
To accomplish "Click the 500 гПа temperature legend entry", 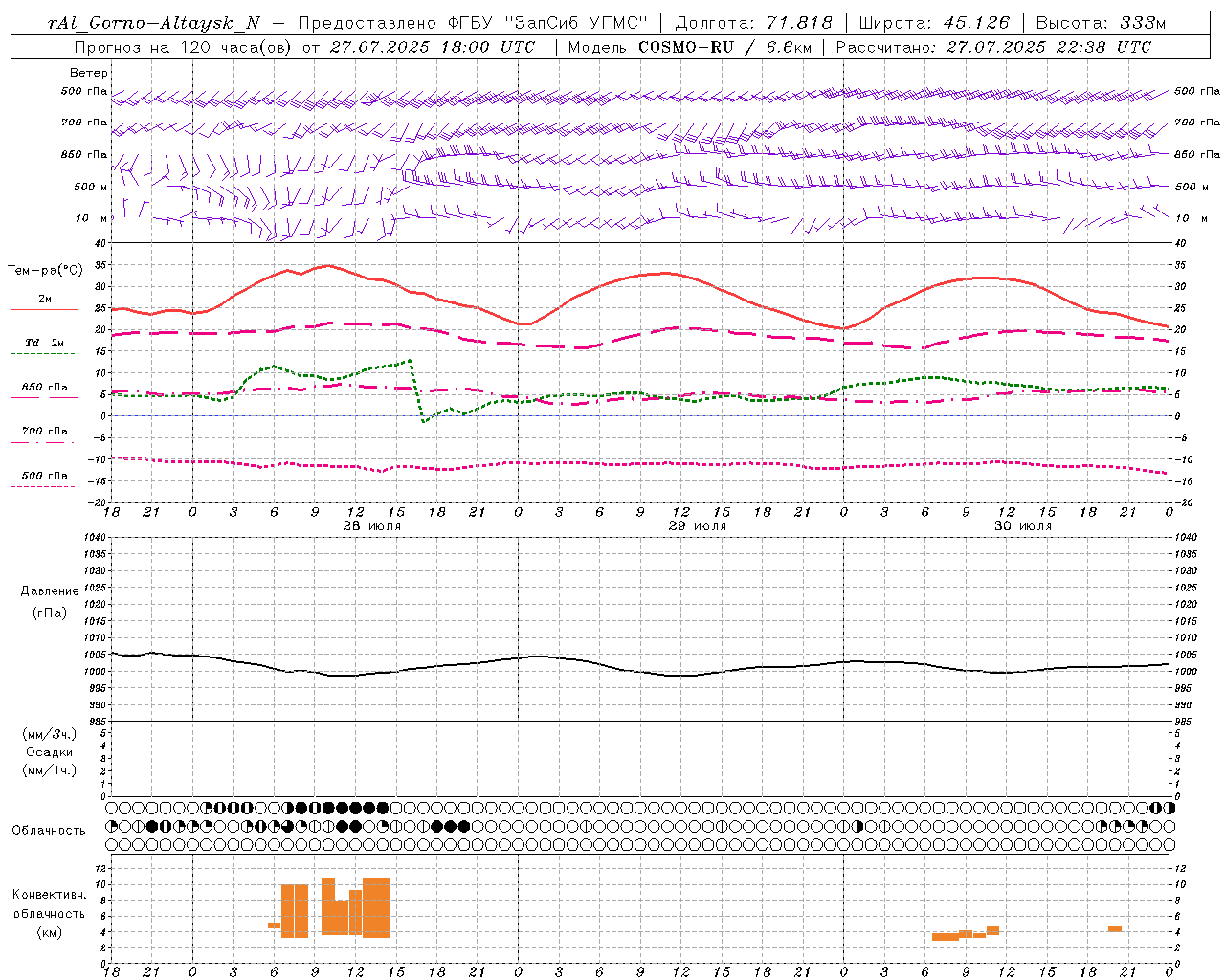I will pos(44,476).
